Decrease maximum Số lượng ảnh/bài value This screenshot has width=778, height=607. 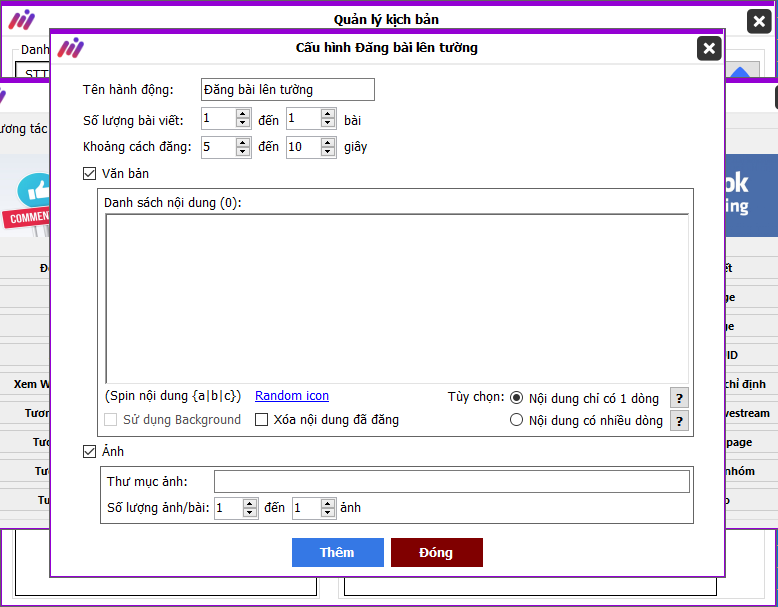[328, 513]
